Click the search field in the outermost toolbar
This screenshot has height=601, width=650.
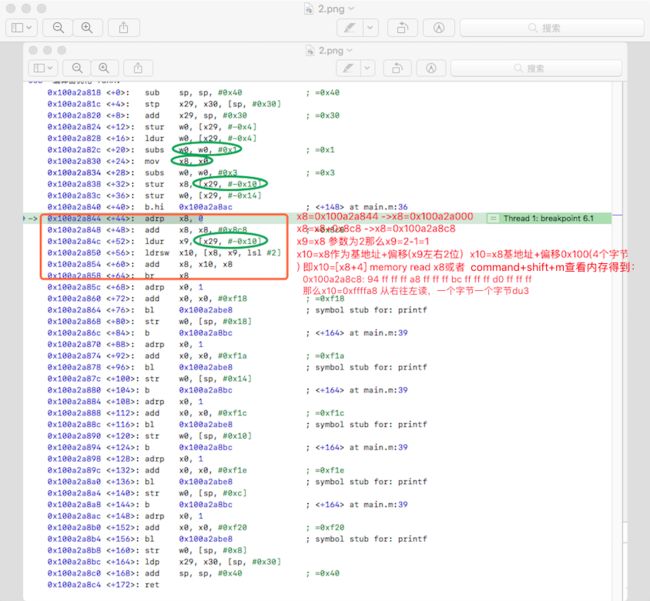coord(552,28)
